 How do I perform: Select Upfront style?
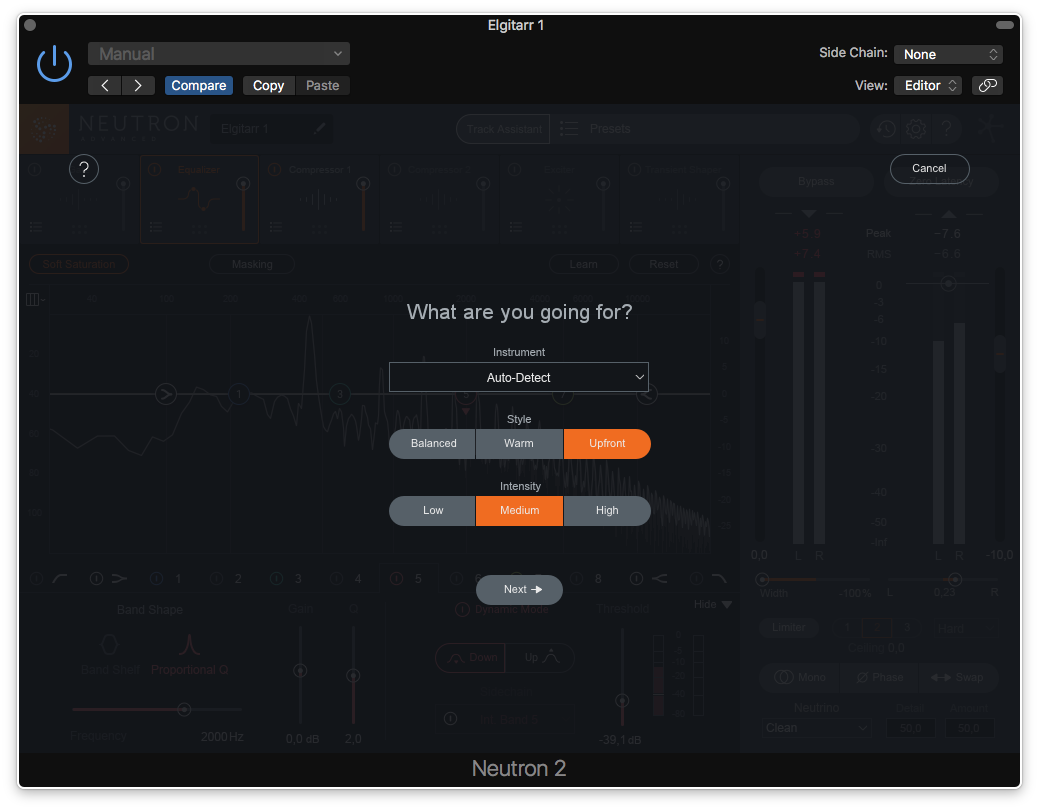pos(607,443)
